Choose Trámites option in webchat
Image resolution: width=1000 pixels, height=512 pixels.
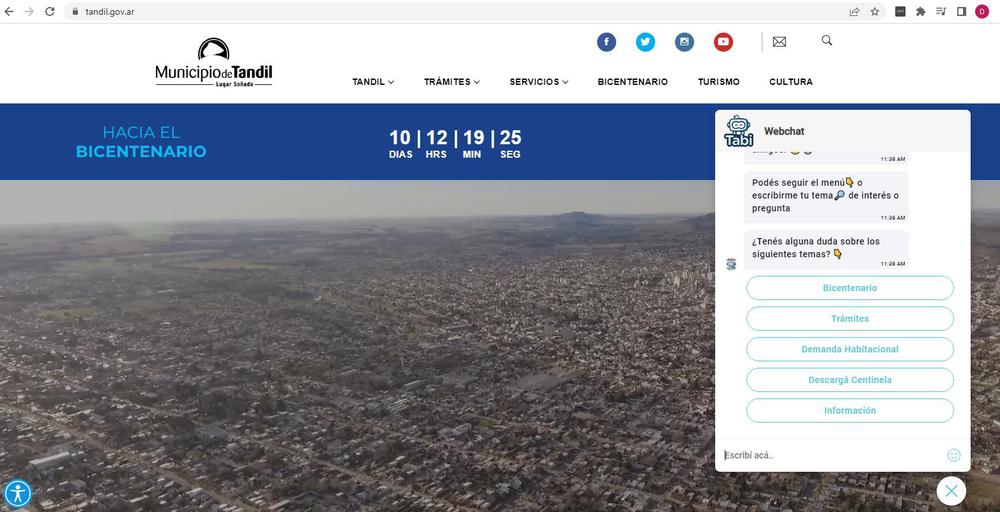point(850,318)
